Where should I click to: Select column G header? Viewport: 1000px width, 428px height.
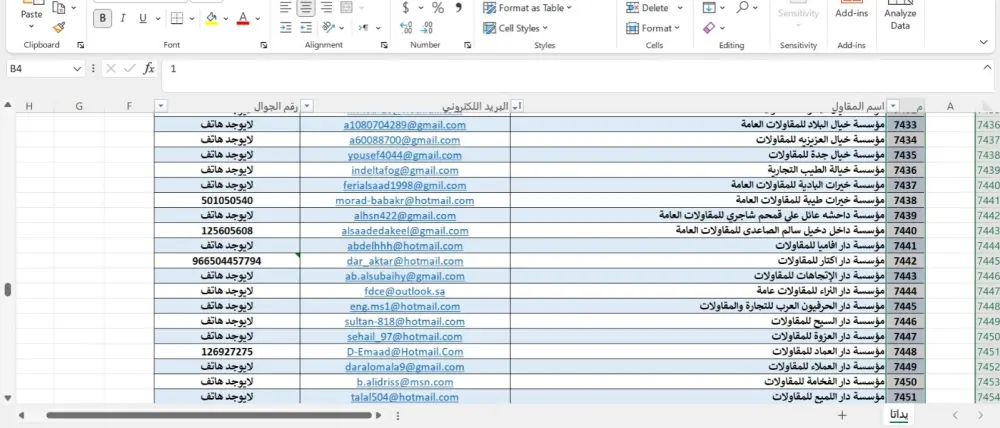(78, 106)
